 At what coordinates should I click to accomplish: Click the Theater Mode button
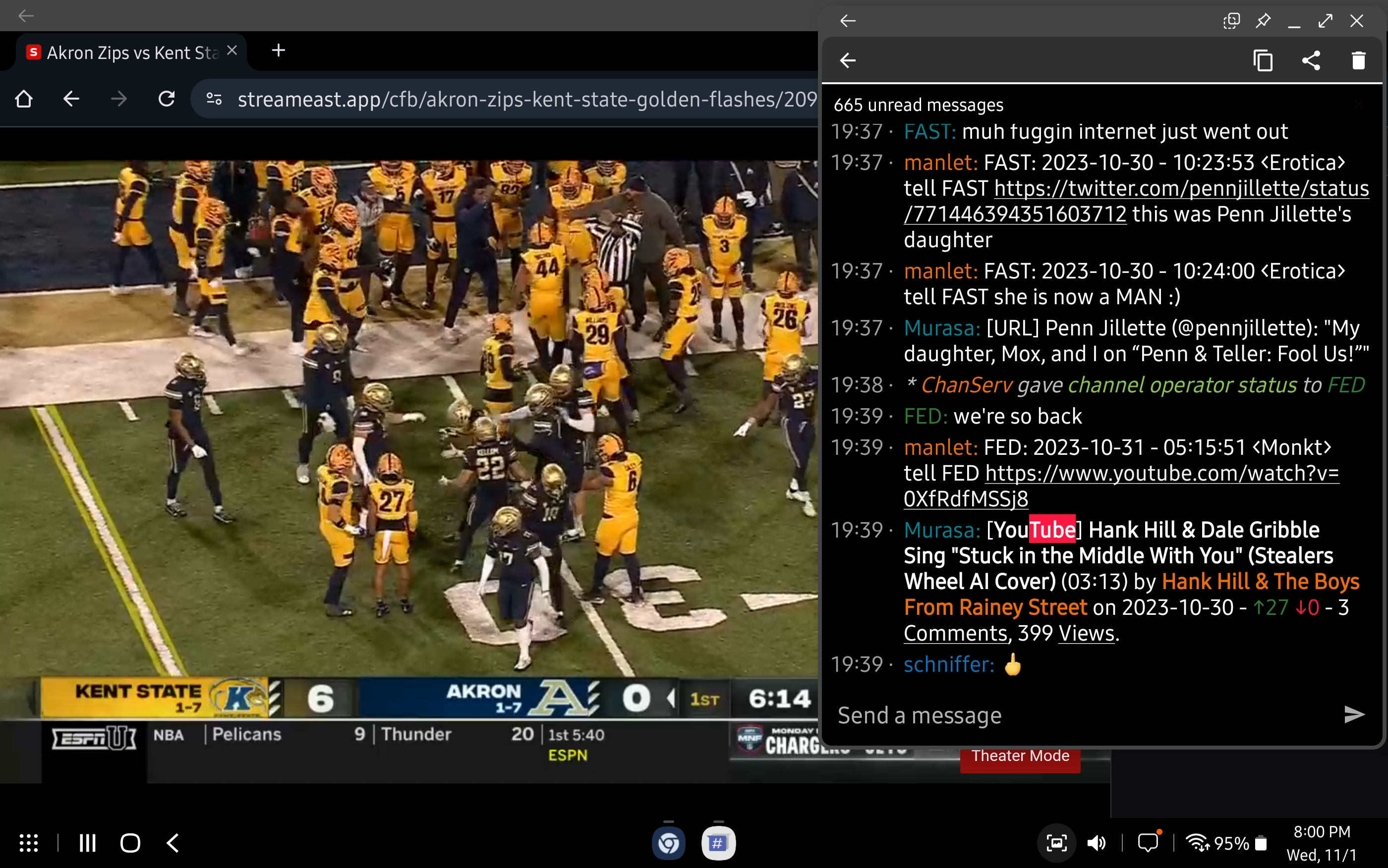click(1021, 756)
